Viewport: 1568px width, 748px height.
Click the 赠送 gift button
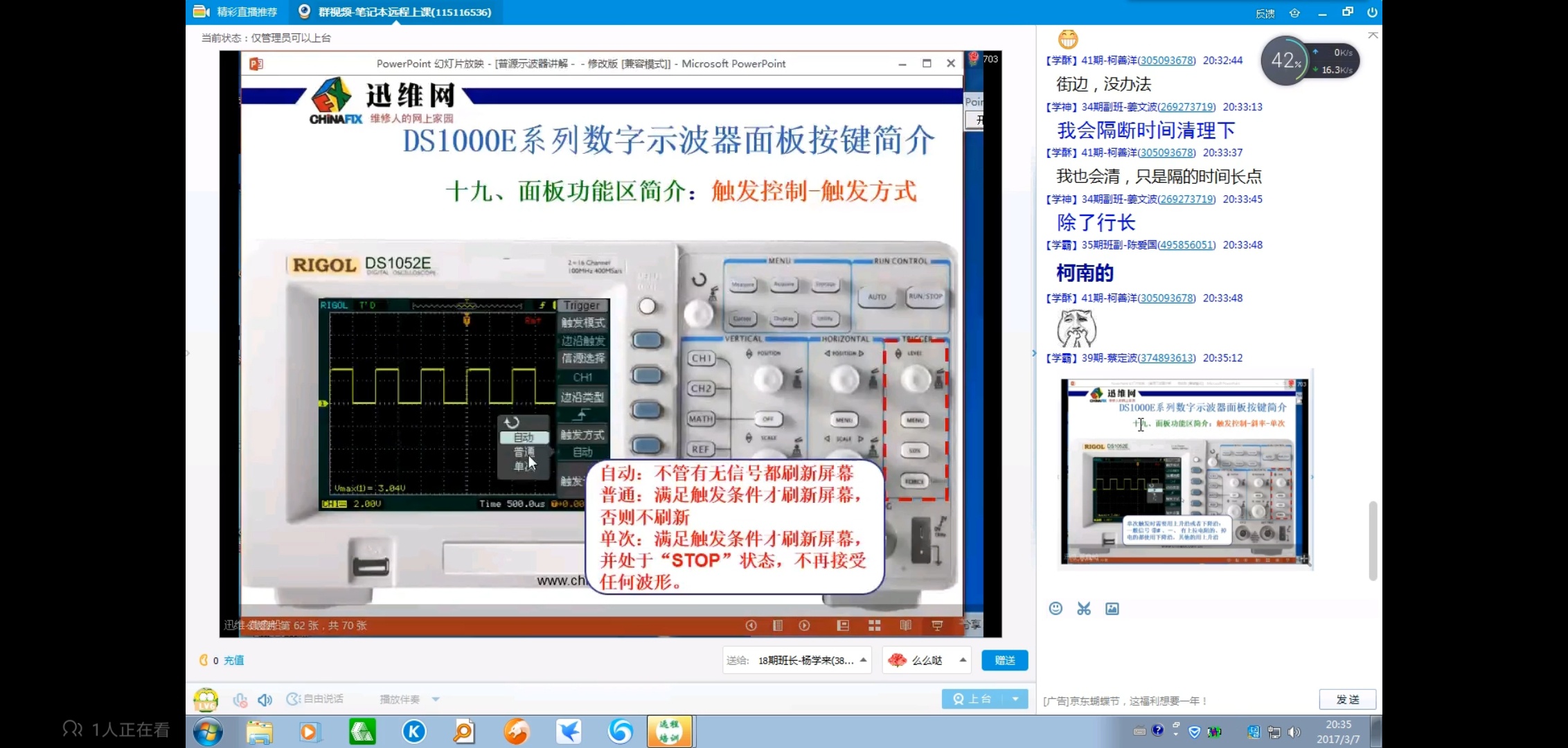[1004, 660]
